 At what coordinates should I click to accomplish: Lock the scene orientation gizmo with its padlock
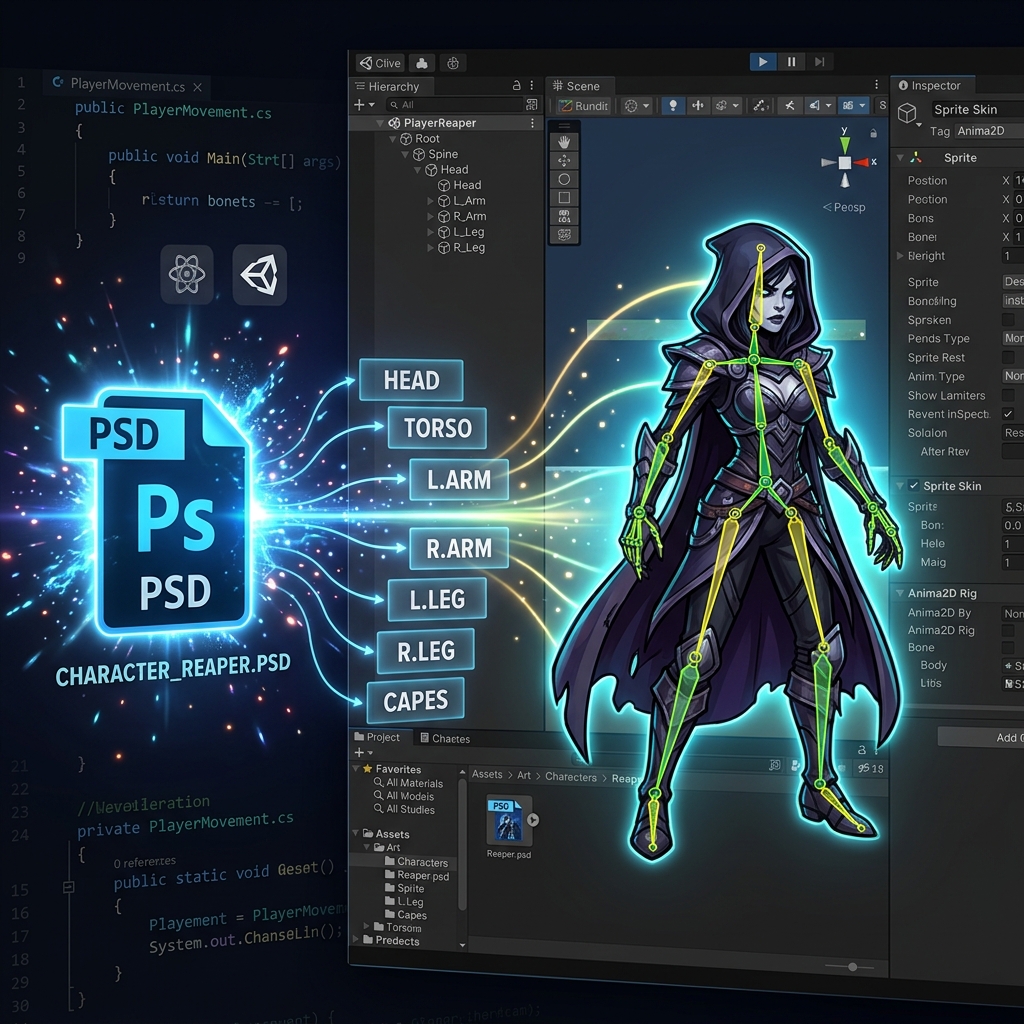point(873,133)
